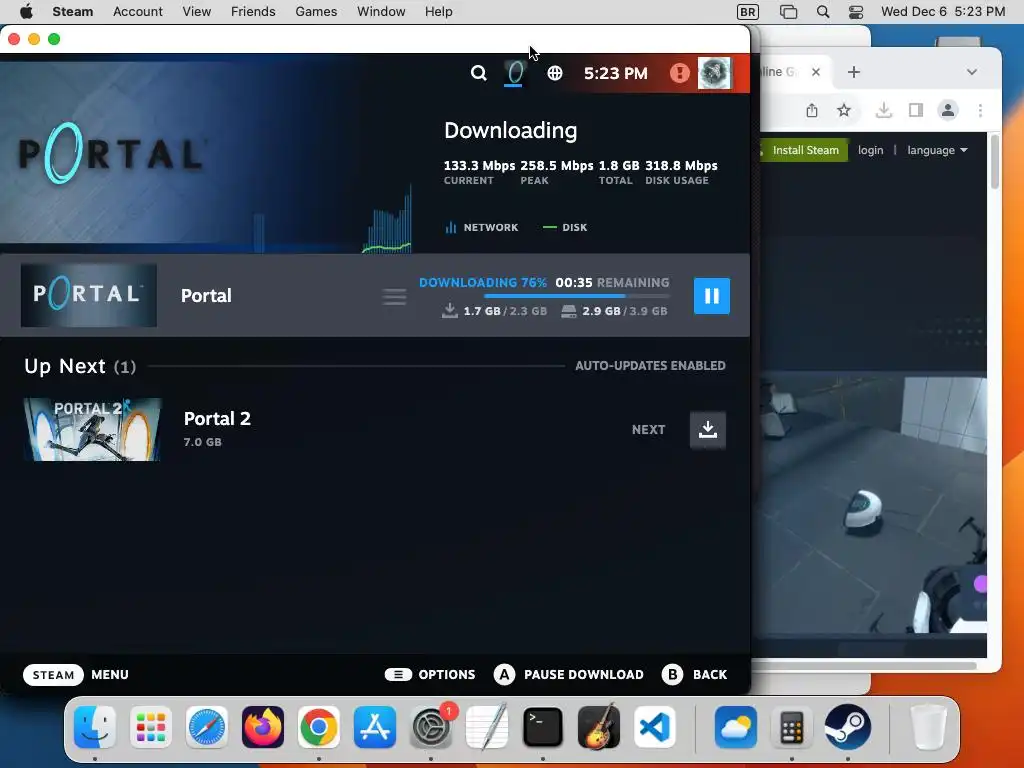Image resolution: width=1024 pixels, height=768 pixels.
Task: Open the Steam user avatar profile
Action: pyautogui.click(x=714, y=72)
